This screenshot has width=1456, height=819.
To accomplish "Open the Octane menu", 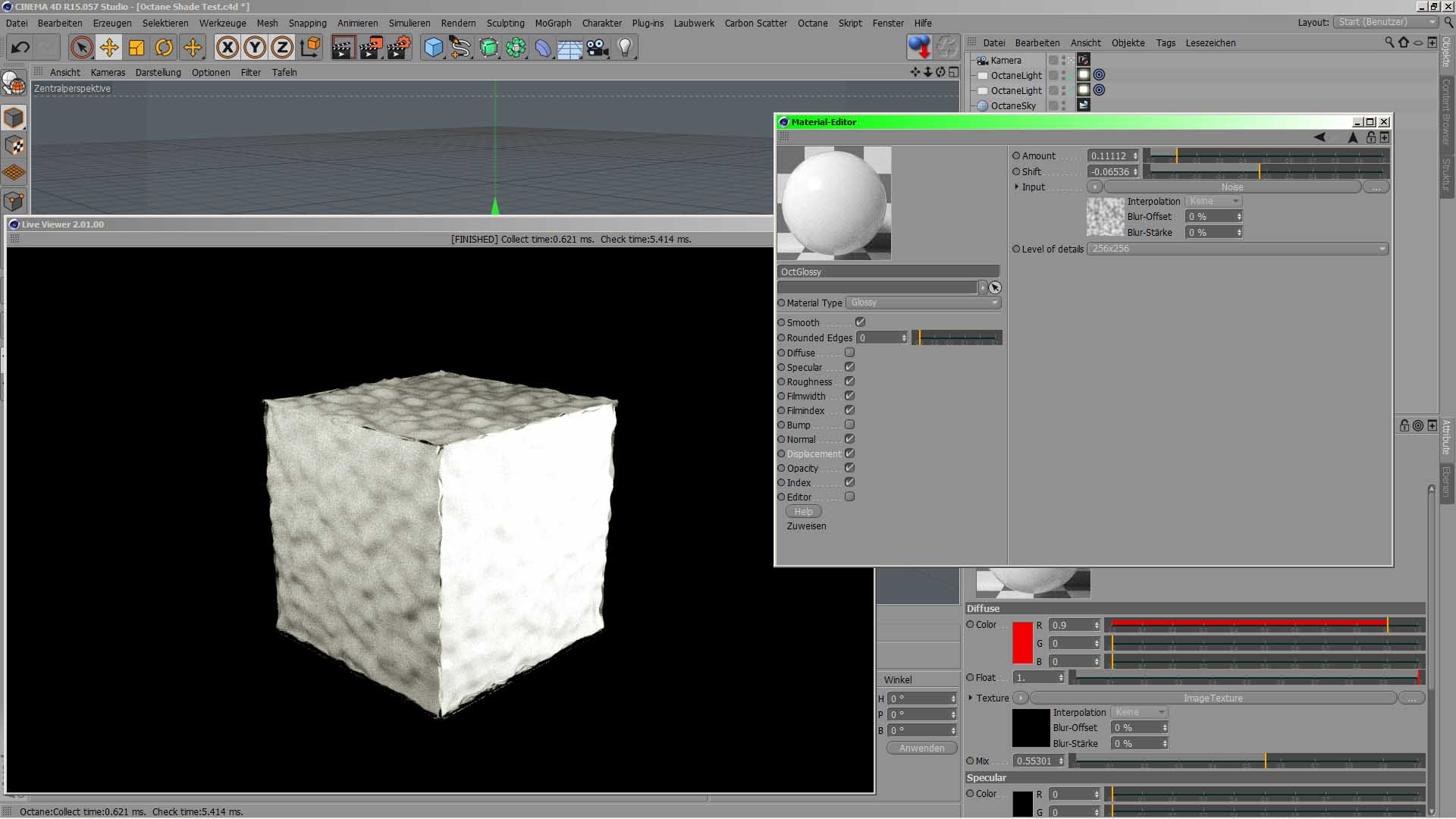I will point(812,24).
